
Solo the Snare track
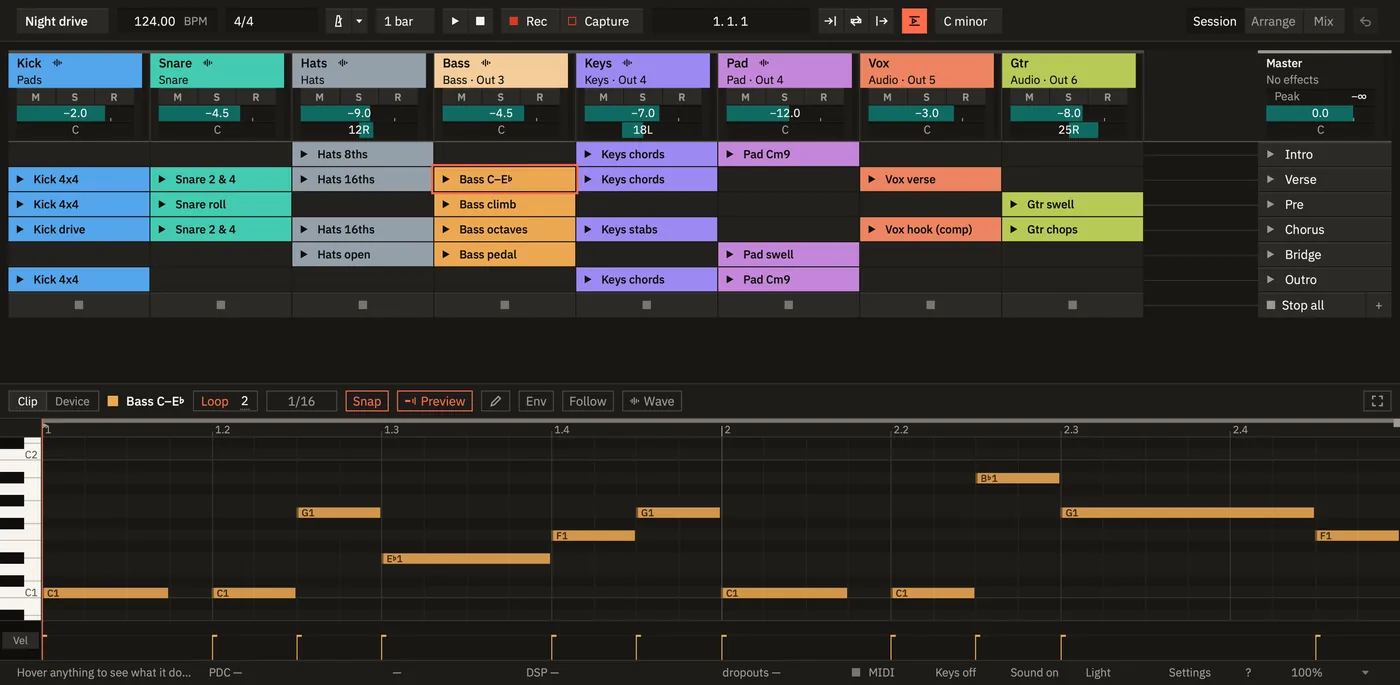[x=216, y=97]
